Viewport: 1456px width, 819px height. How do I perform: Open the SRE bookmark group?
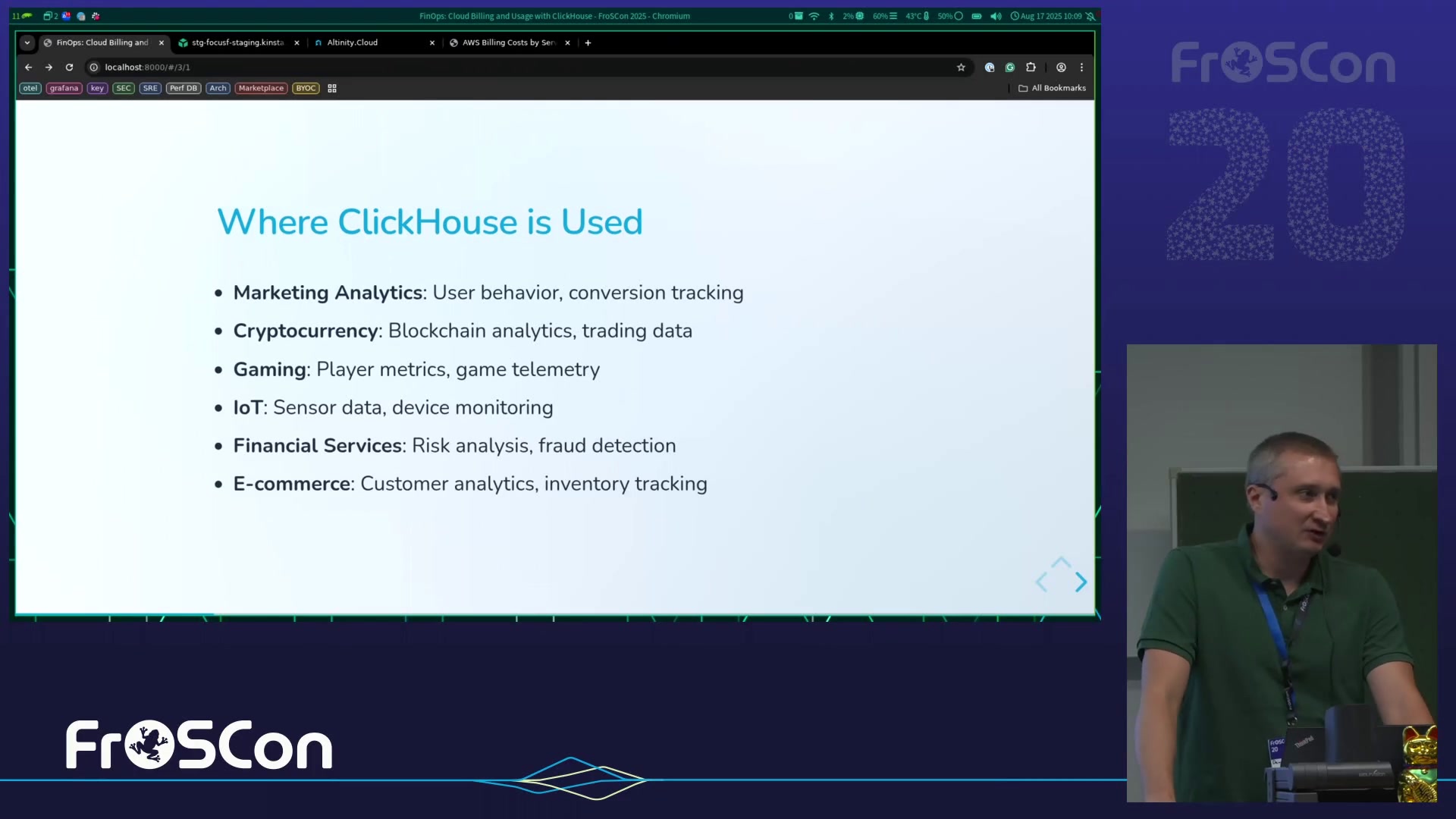pos(150,89)
